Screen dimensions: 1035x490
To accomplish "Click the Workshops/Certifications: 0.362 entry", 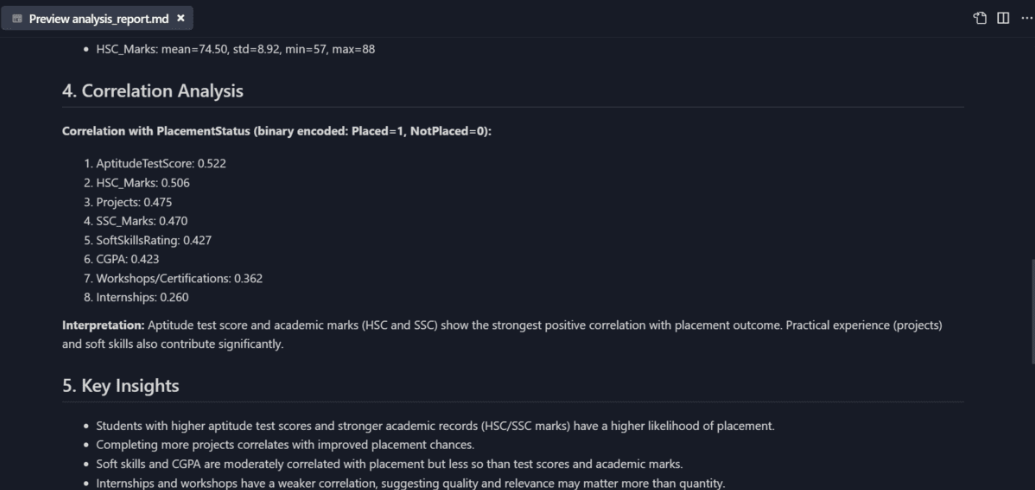I will [x=180, y=279].
